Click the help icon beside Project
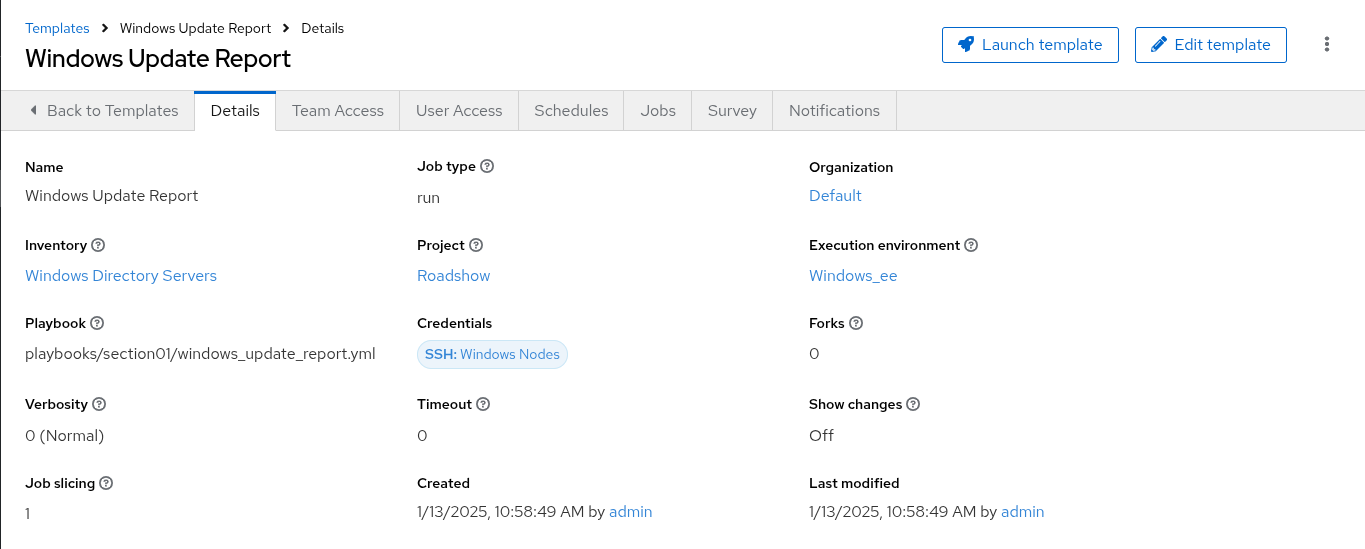Viewport: 1365px width, 549px height. tap(476, 245)
